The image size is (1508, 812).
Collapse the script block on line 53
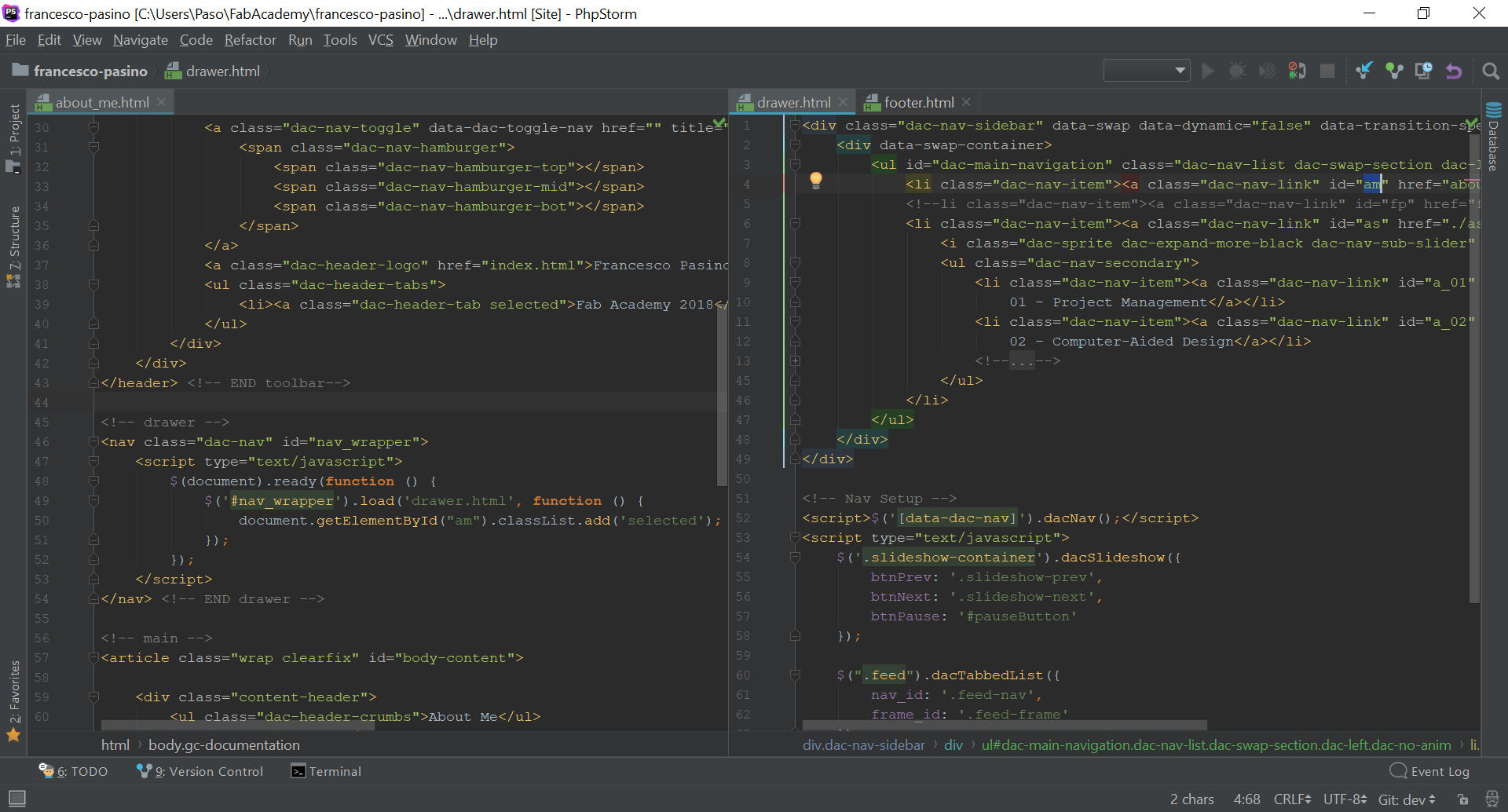click(x=795, y=538)
